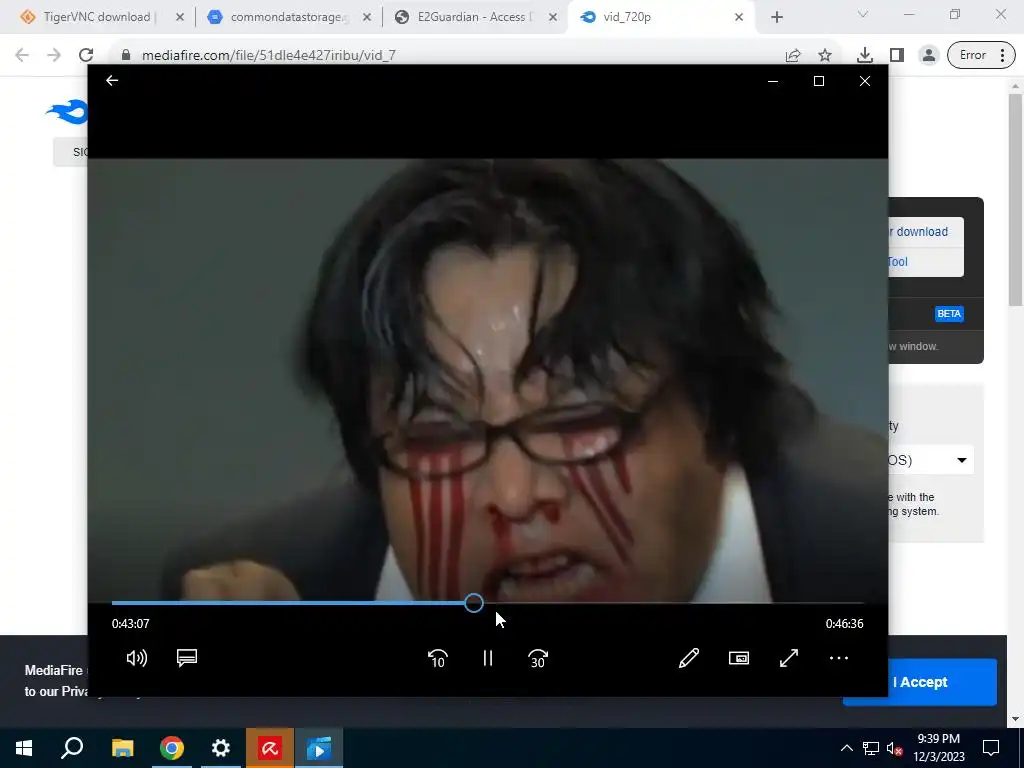The image size is (1024, 768).
Task: Bookmark this page with the star icon
Action: coord(825,55)
